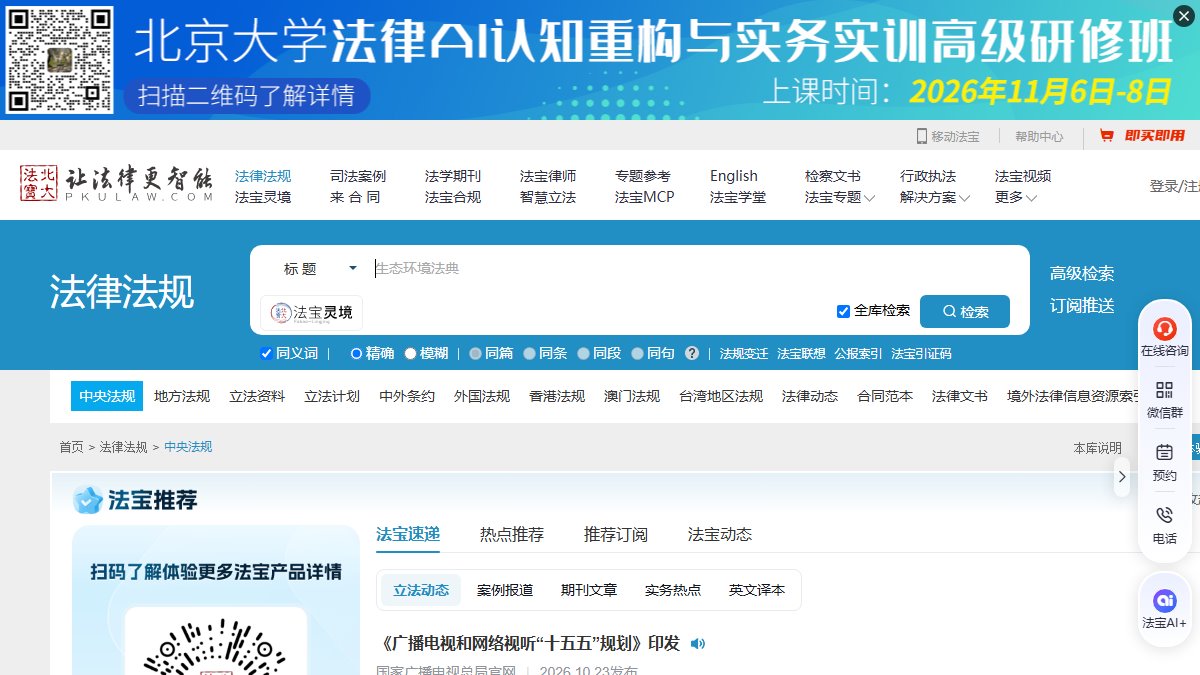1200x675 pixels.
Task: Open the 法宝AI+ assistant icon
Action: click(1164, 600)
